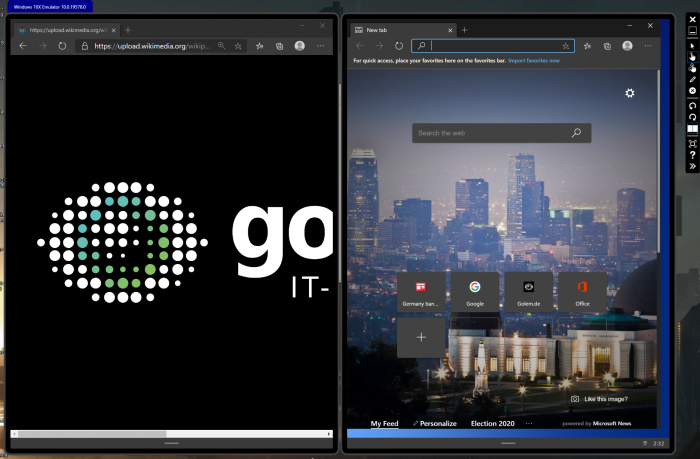700x459 pixels.
Task: Star the wikimedia page as favorite
Action: click(238, 46)
